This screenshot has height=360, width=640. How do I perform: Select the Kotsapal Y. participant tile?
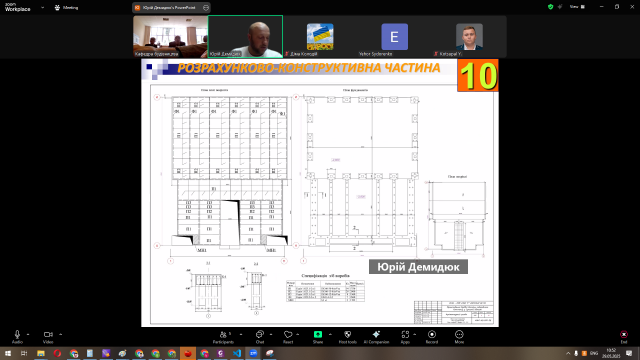tap(469, 37)
